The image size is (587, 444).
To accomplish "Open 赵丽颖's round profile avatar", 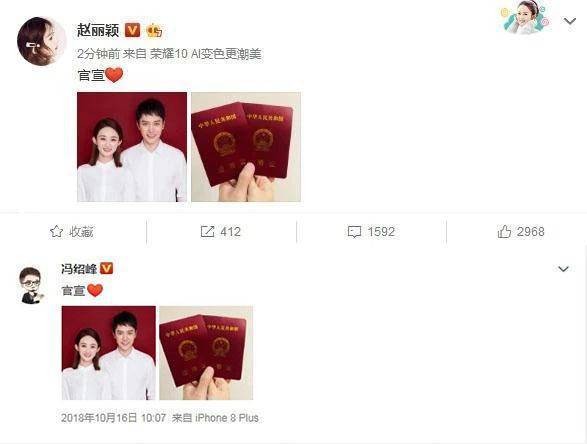I will coord(42,41).
